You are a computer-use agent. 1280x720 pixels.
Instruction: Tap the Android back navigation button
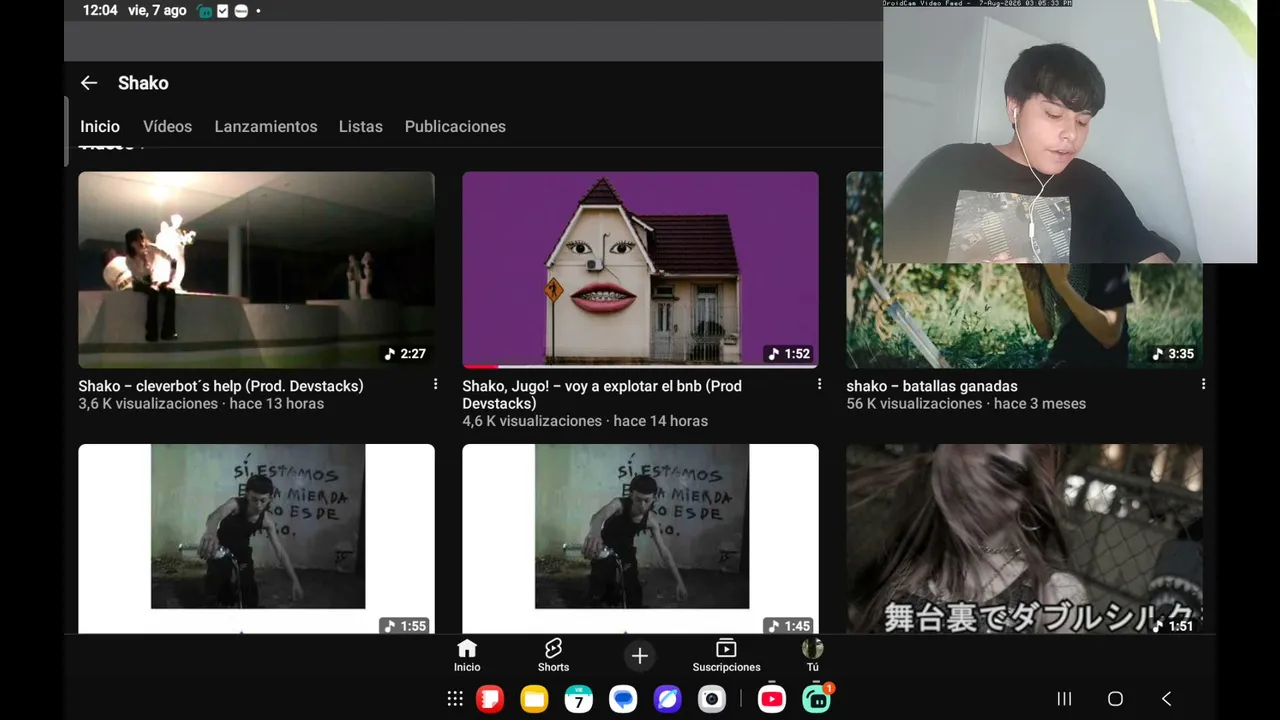click(1166, 699)
